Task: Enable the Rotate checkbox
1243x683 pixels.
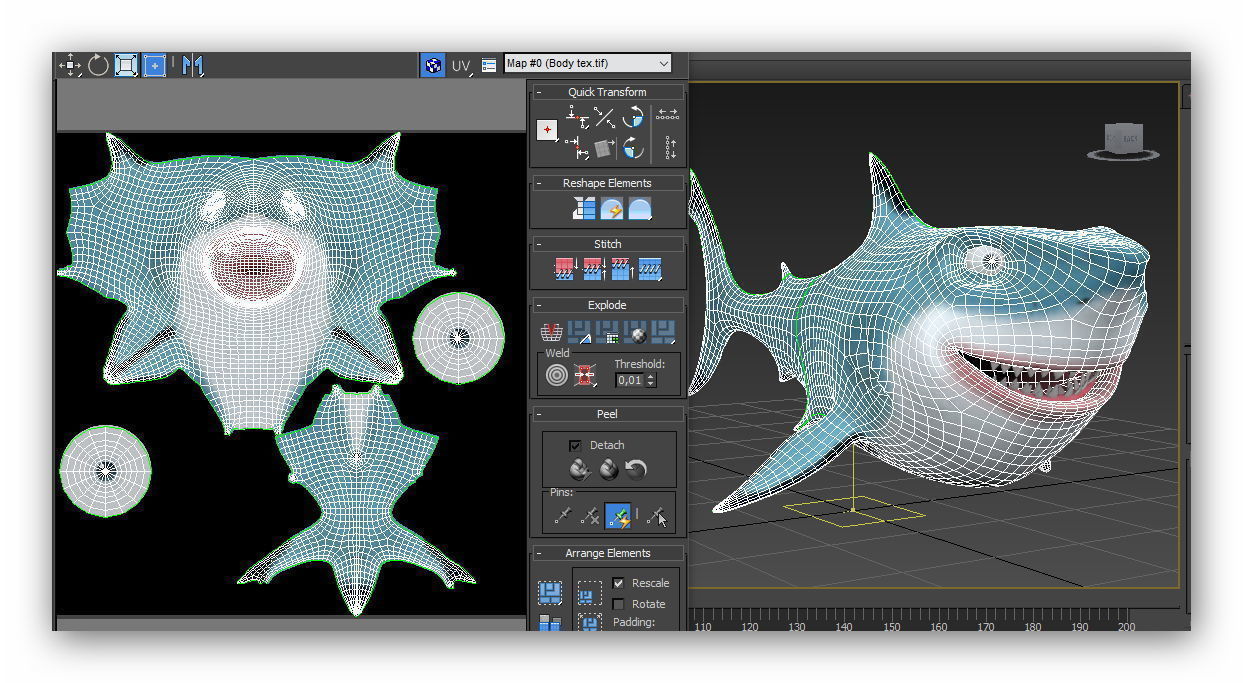Action: (x=618, y=604)
